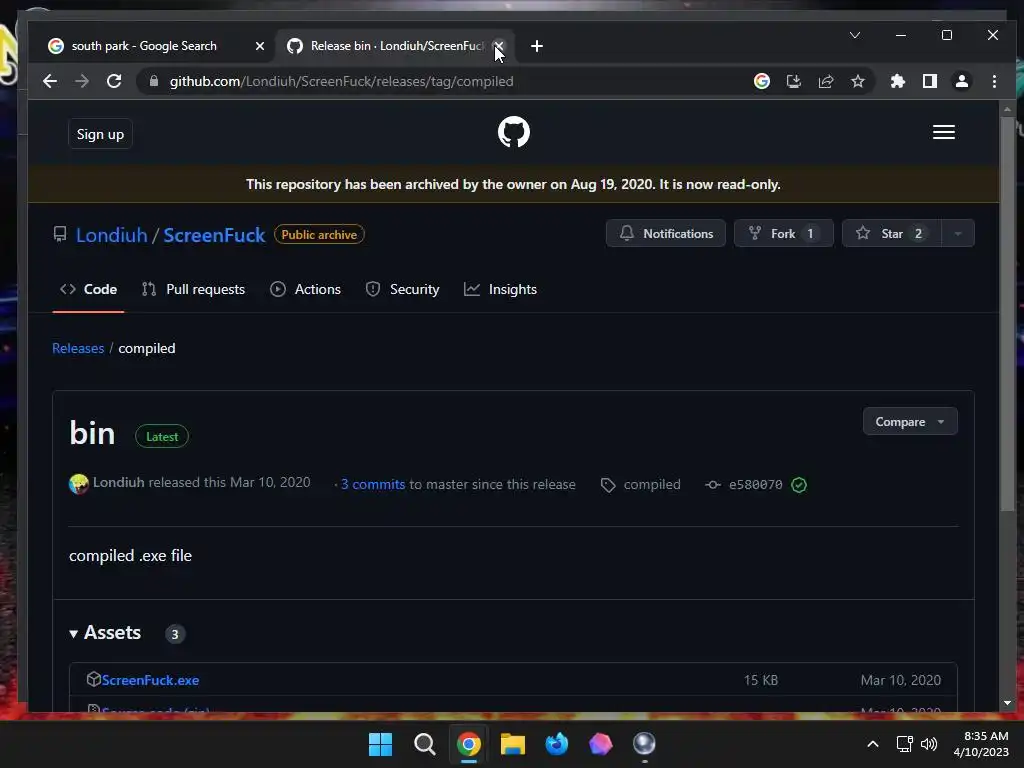Viewport: 1024px width, 768px height.
Task: Open the Chrome profile icon
Action: 962,81
